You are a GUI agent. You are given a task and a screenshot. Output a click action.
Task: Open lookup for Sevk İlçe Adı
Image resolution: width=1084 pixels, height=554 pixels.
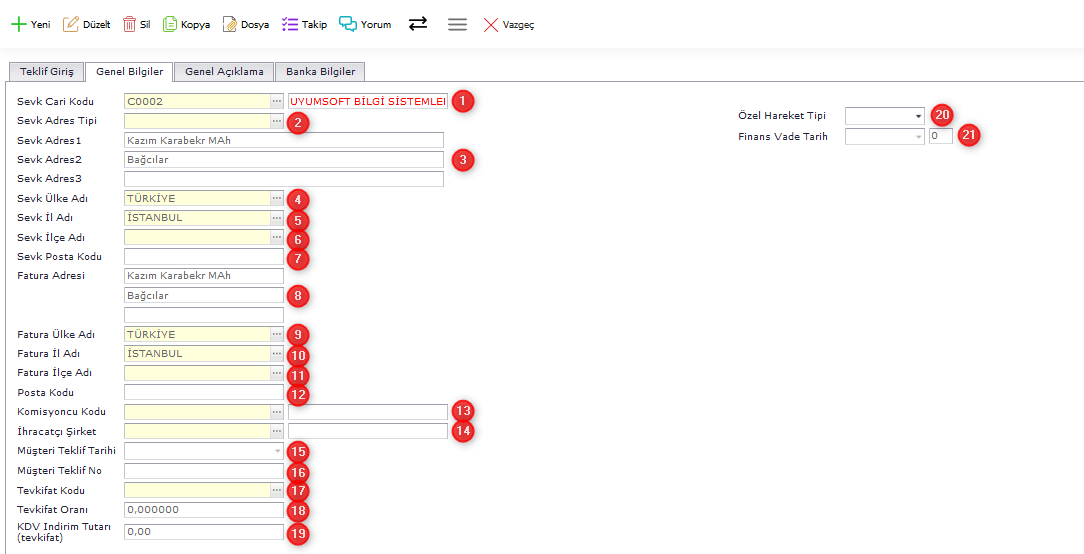coord(277,238)
